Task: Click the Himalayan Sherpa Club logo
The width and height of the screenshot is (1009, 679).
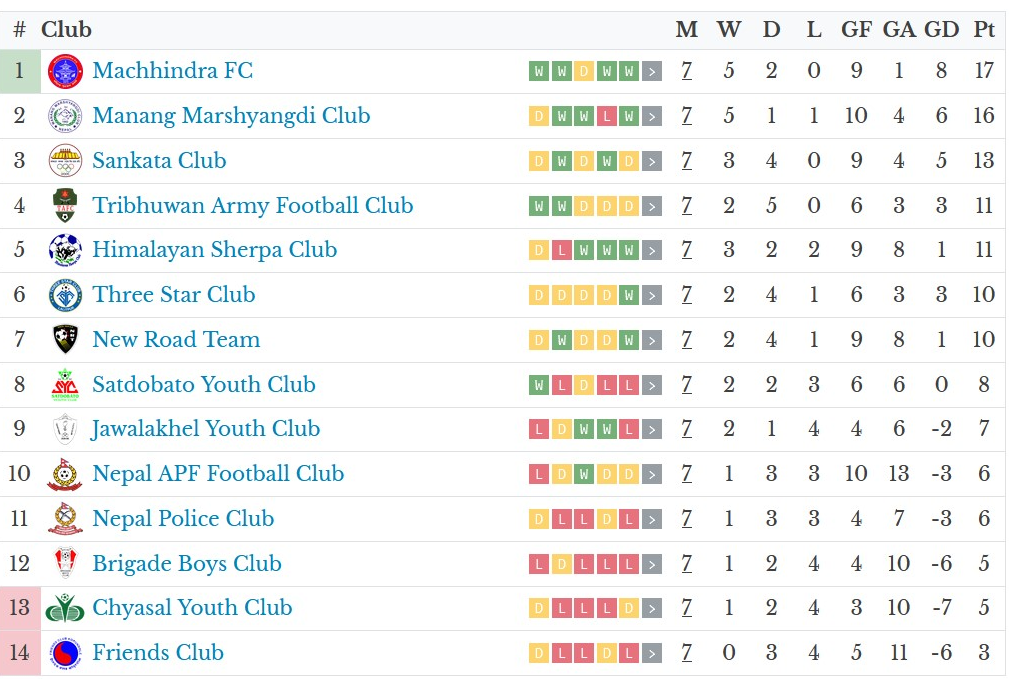Action: [x=66, y=250]
